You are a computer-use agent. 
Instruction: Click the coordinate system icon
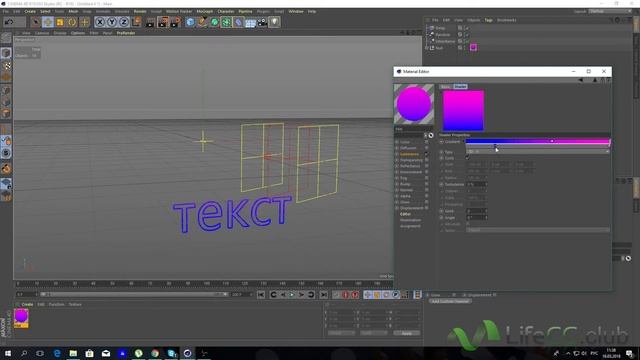click(137, 22)
